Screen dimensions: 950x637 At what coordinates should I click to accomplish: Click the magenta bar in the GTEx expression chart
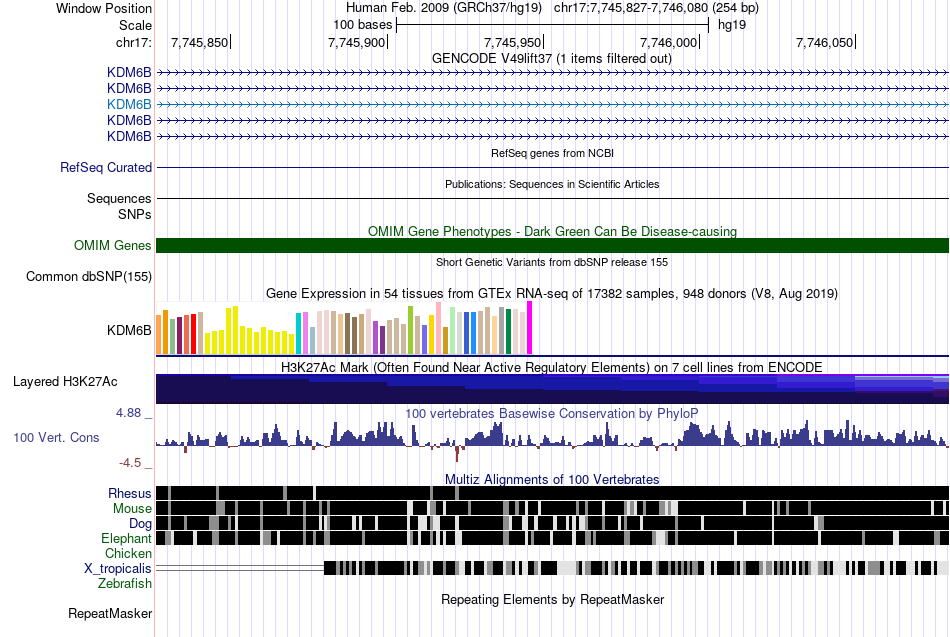530,328
